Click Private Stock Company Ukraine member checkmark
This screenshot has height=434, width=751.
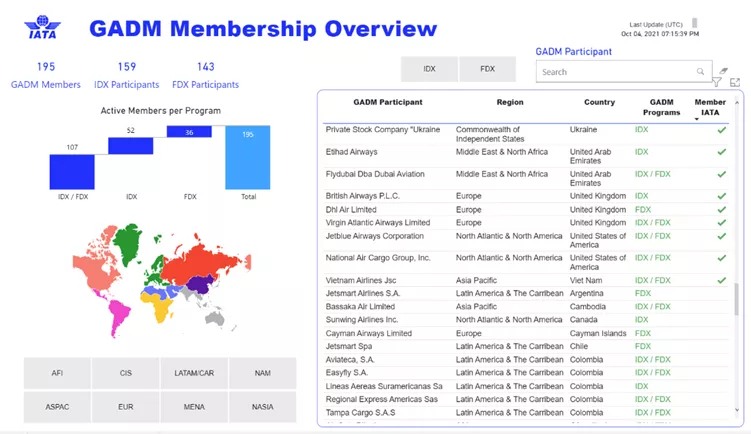[721, 130]
